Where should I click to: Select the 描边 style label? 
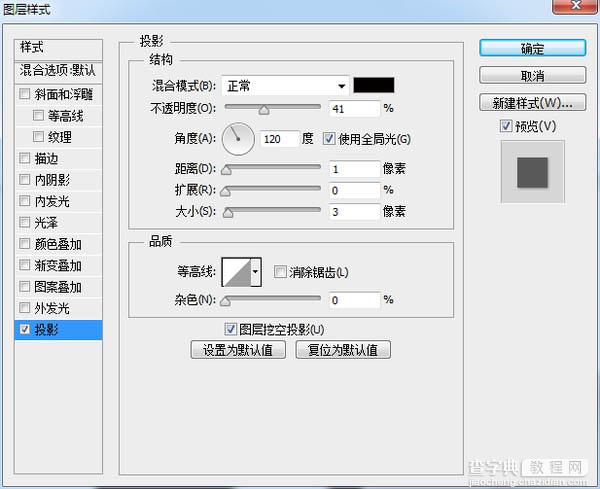click(x=46, y=158)
